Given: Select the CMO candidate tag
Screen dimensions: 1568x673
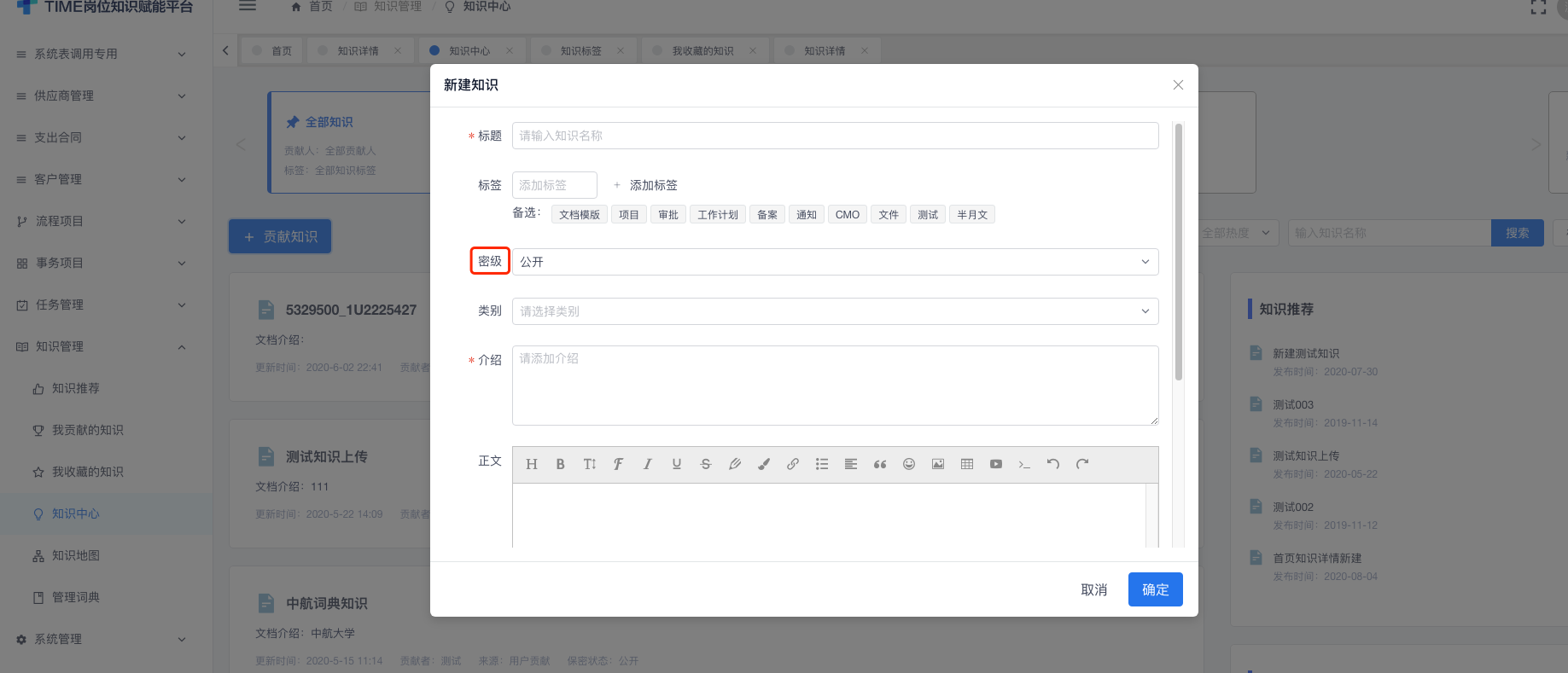Looking at the screenshot, I should point(848,215).
